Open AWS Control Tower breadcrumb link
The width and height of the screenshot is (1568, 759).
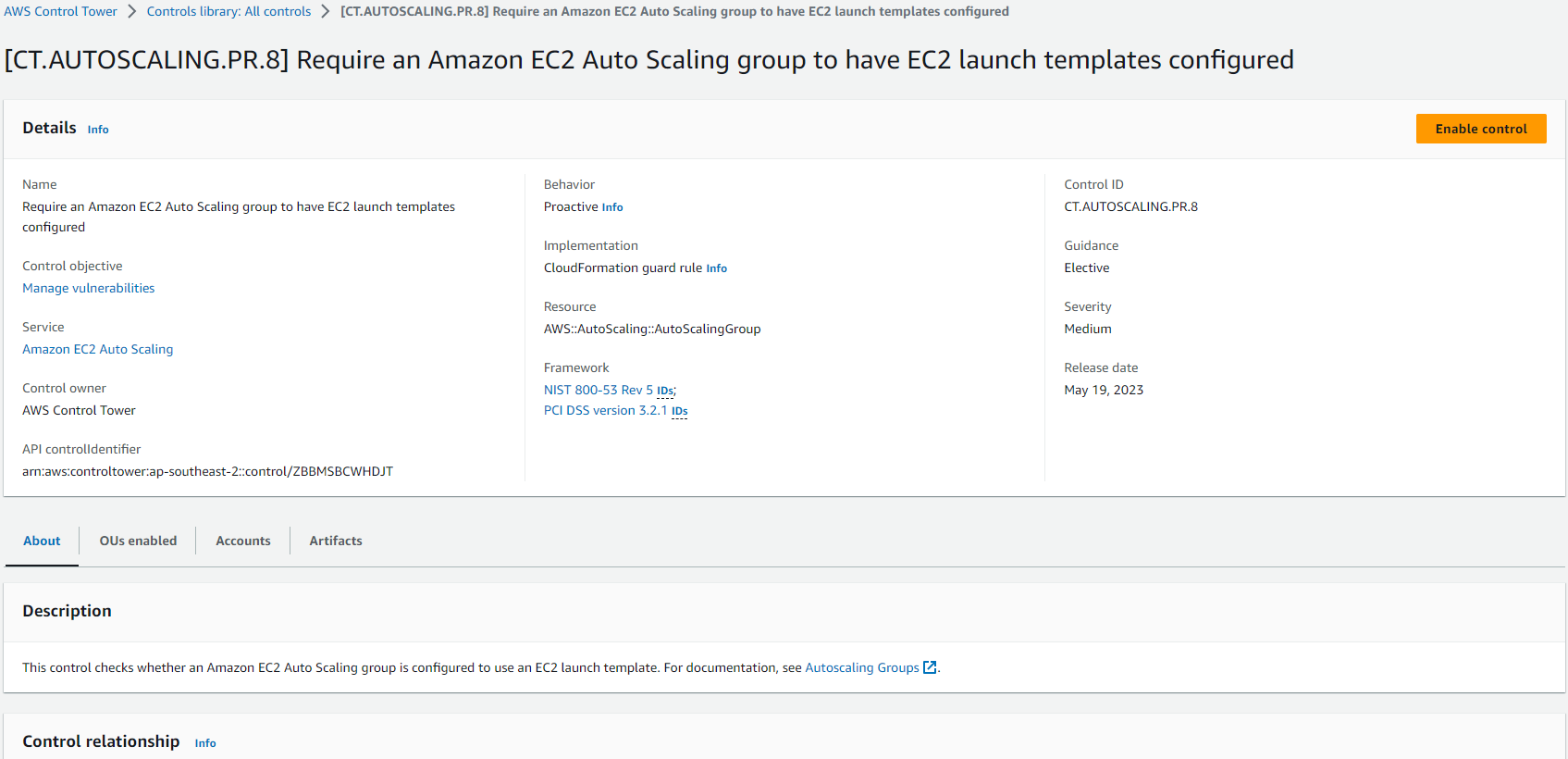(x=61, y=11)
